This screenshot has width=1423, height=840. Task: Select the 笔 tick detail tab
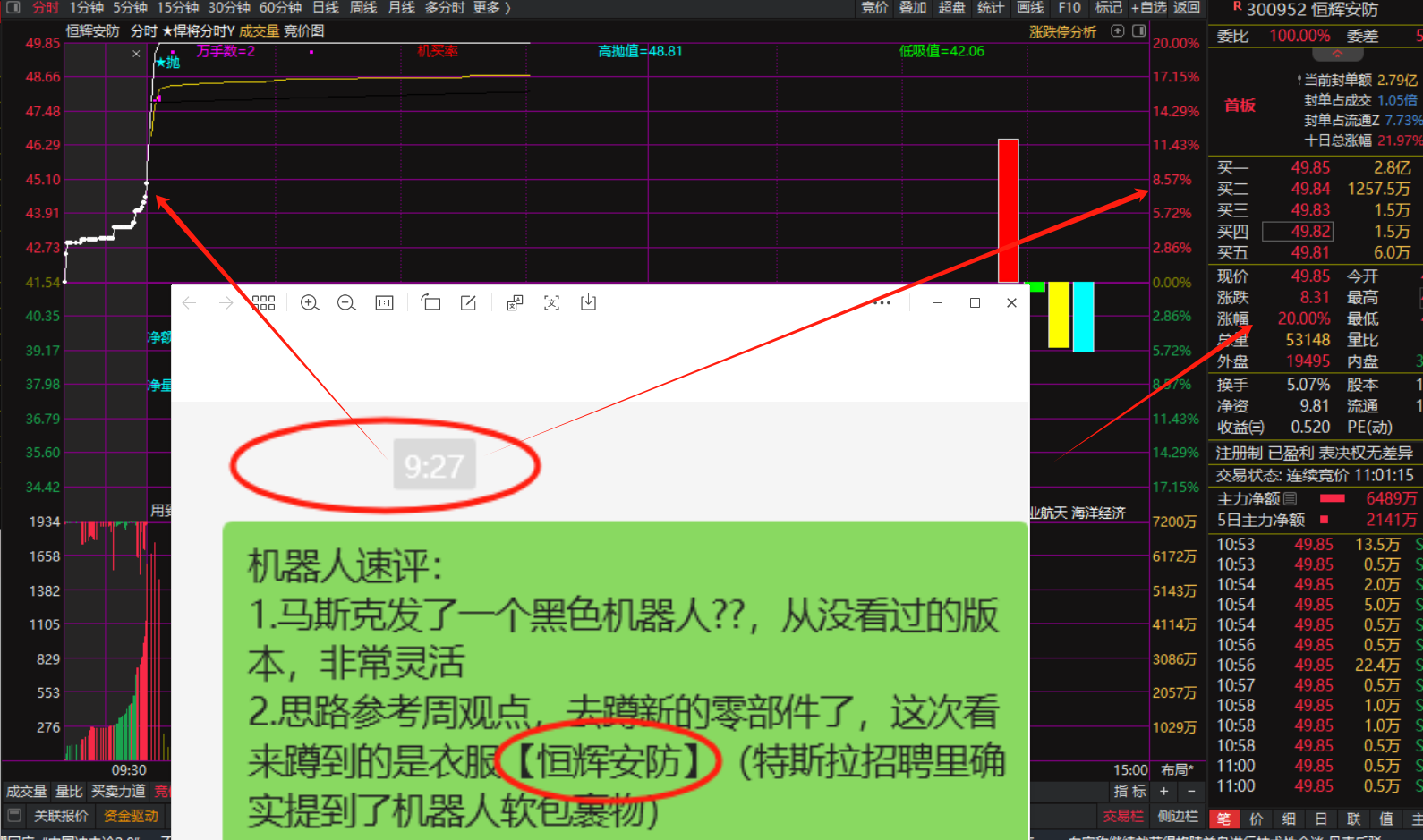pyautogui.click(x=1223, y=819)
